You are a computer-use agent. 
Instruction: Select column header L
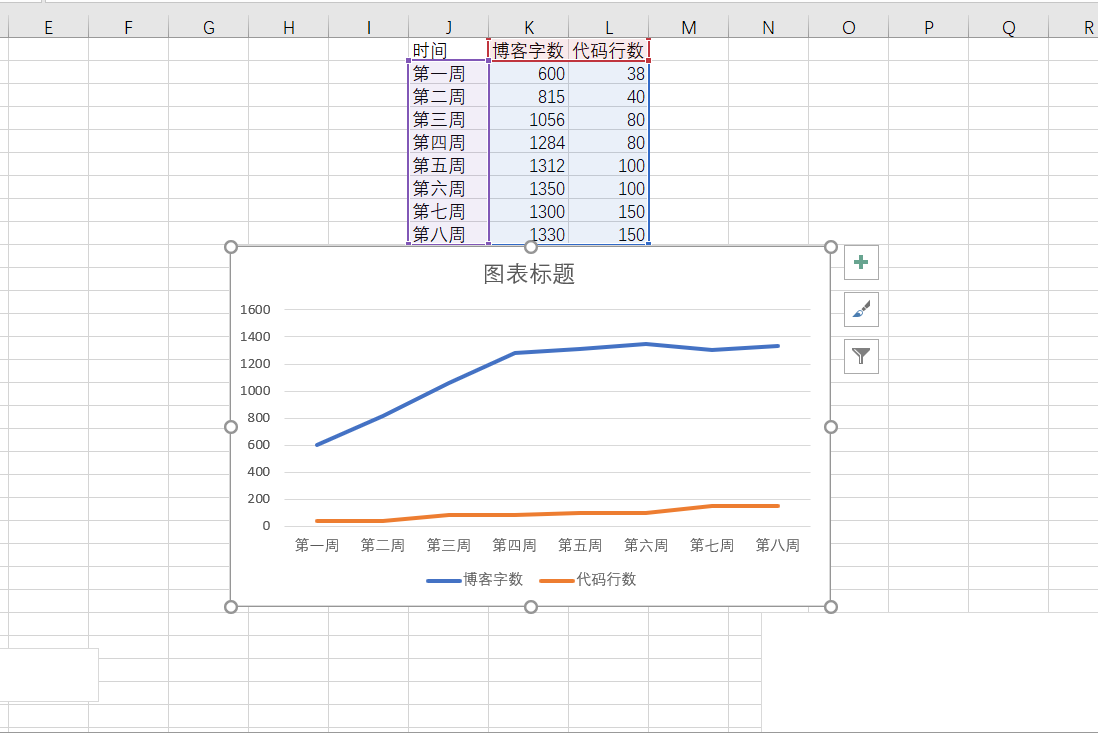click(x=609, y=27)
